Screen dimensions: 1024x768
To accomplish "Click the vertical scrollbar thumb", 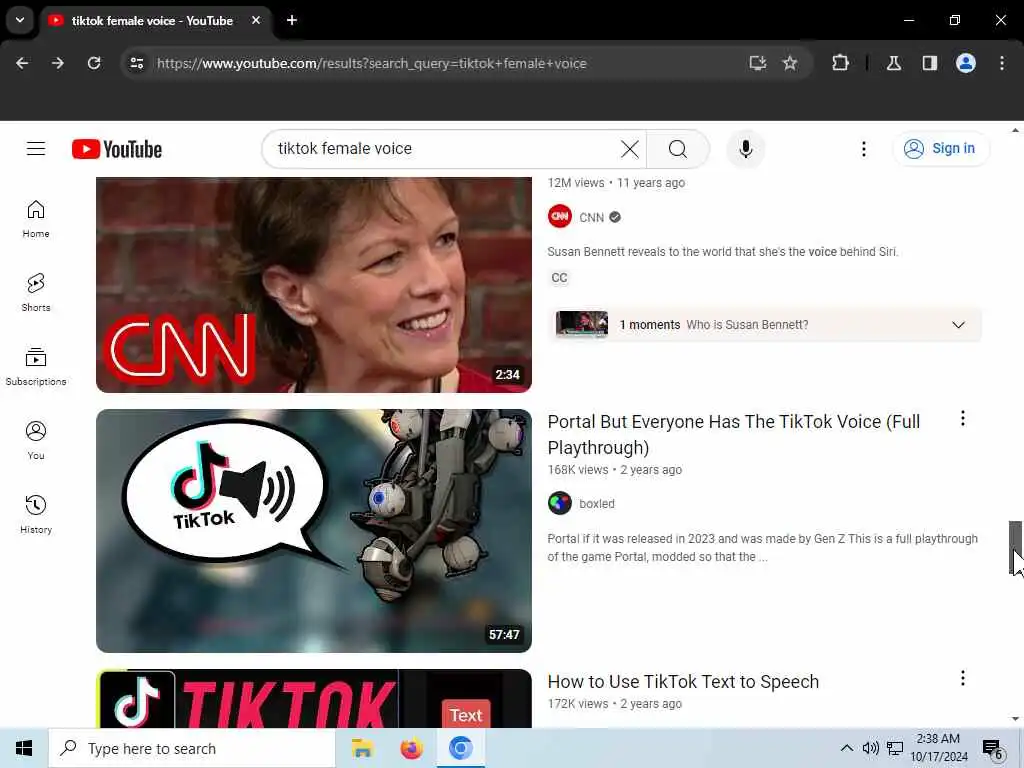I will [x=1015, y=547].
